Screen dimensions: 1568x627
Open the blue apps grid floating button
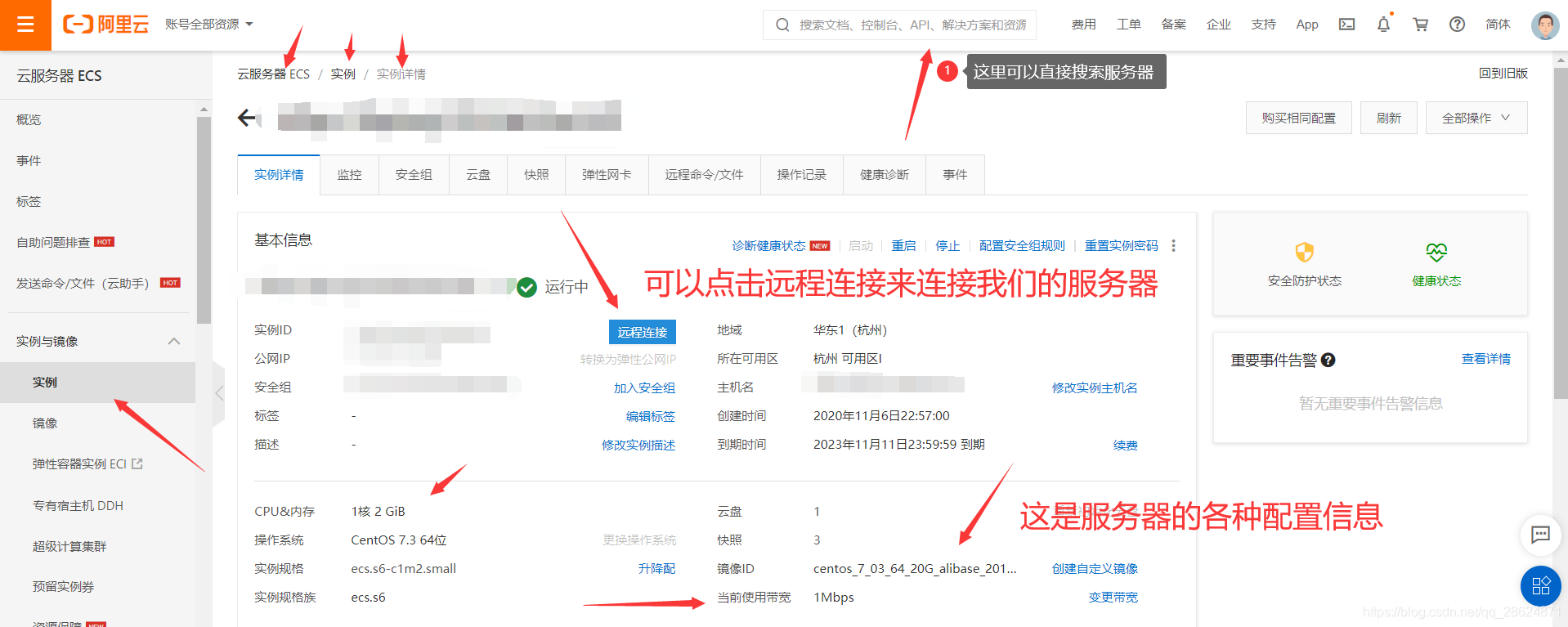tap(1540, 585)
